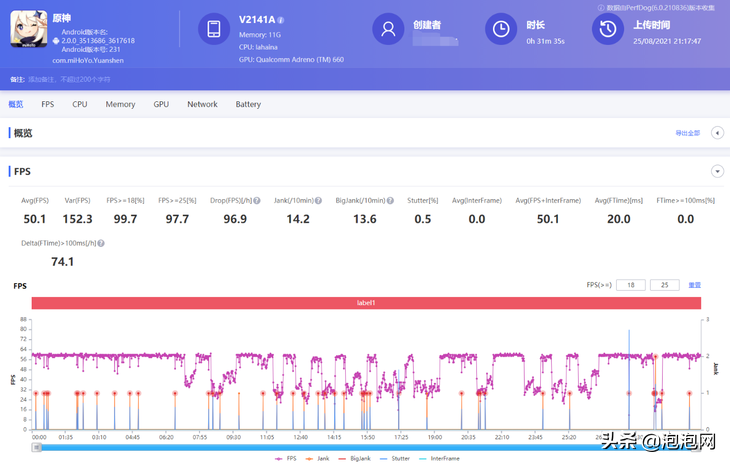Click the Var(FPS) value 152.3
The image size is (730, 464).
pyautogui.click(x=77, y=219)
